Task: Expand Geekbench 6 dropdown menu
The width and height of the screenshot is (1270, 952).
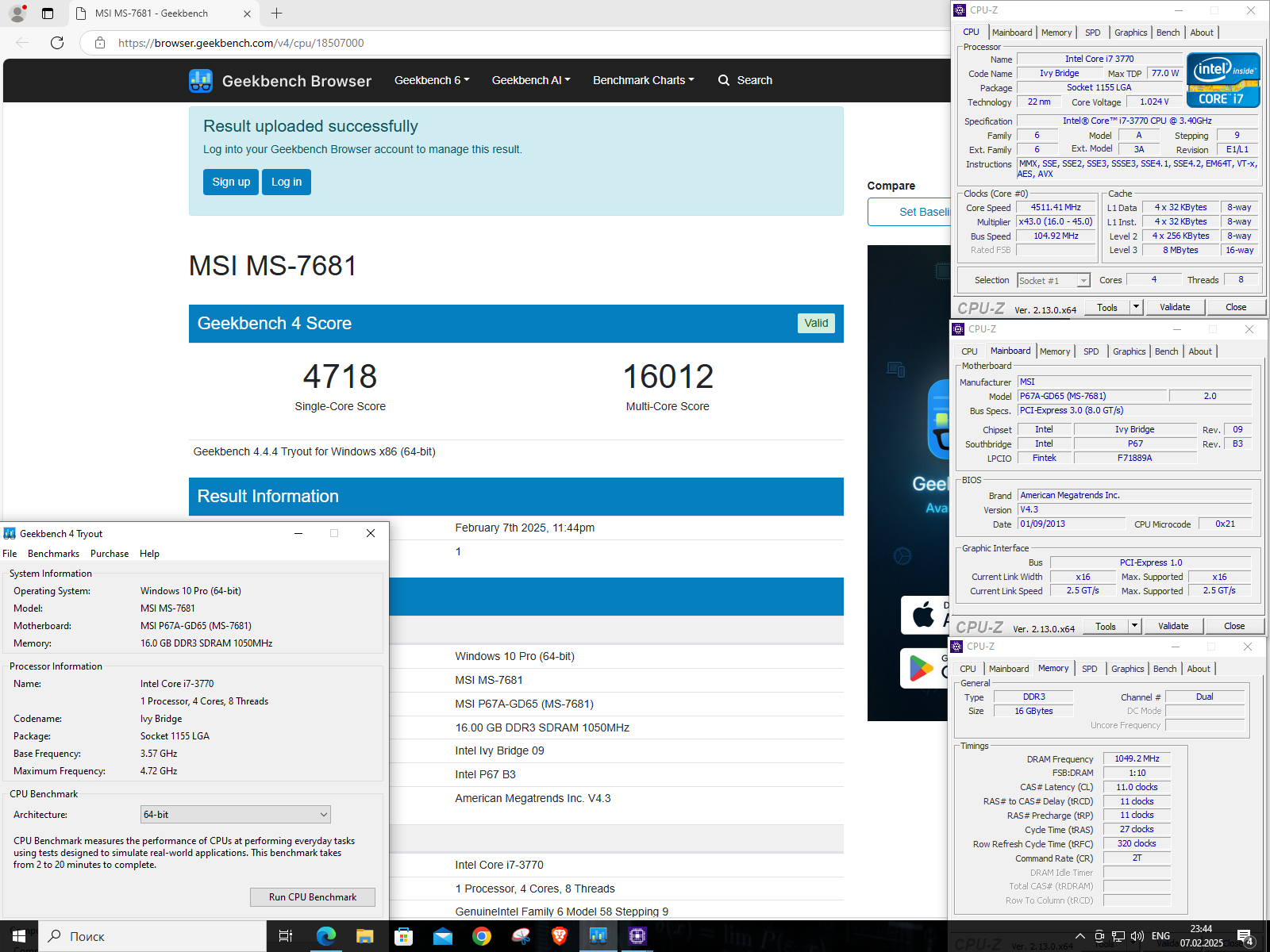Action: 432,80
